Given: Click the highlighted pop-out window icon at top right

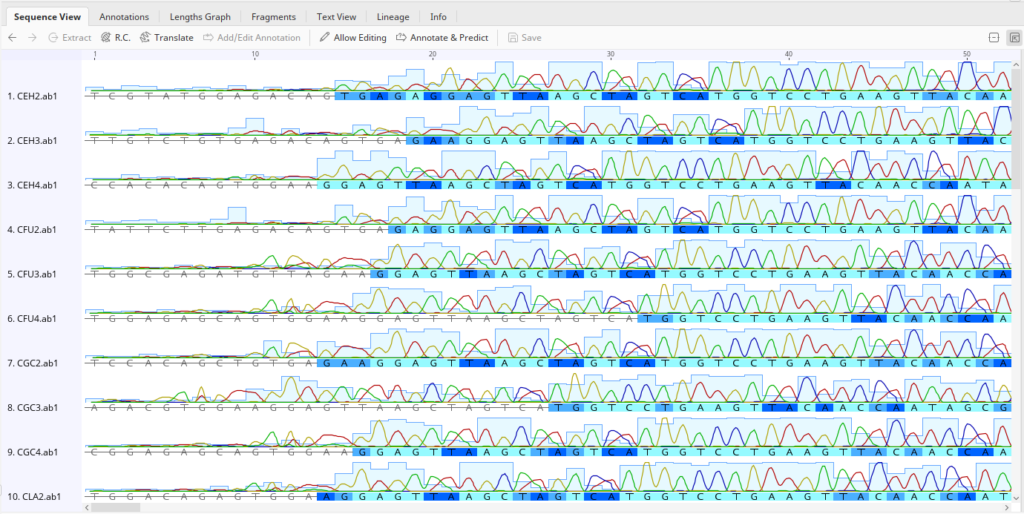Looking at the screenshot, I should tap(1013, 38).
